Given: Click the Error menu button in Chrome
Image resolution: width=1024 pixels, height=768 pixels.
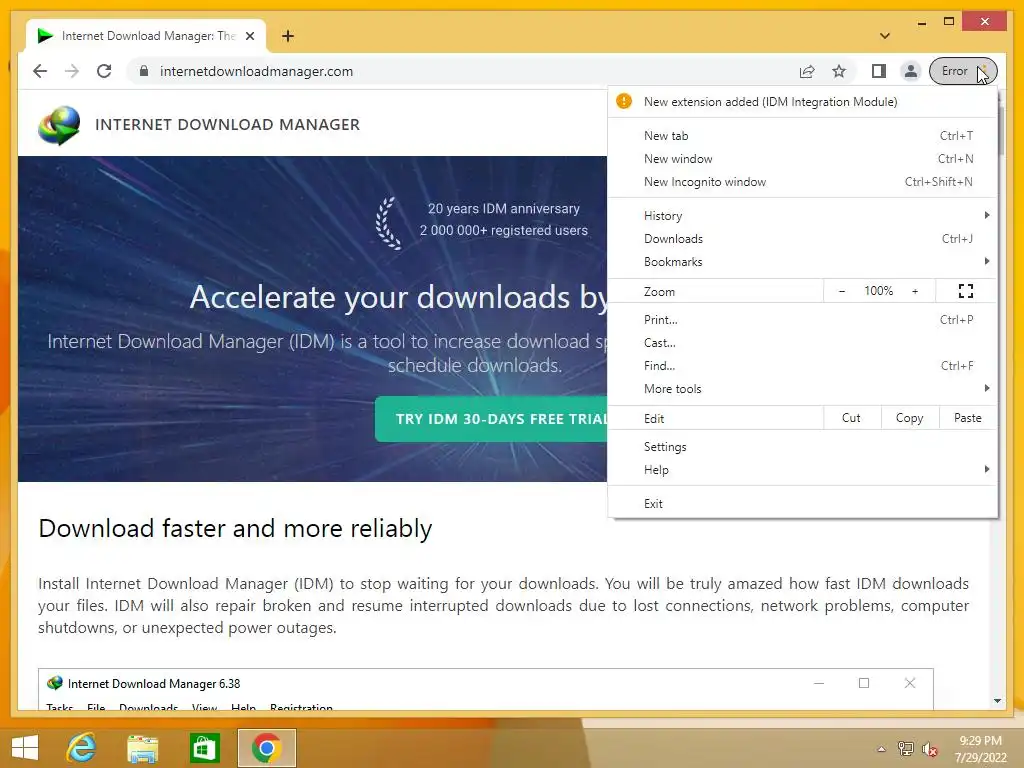Looking at the screenshot, I should click(x=963, y=71).
